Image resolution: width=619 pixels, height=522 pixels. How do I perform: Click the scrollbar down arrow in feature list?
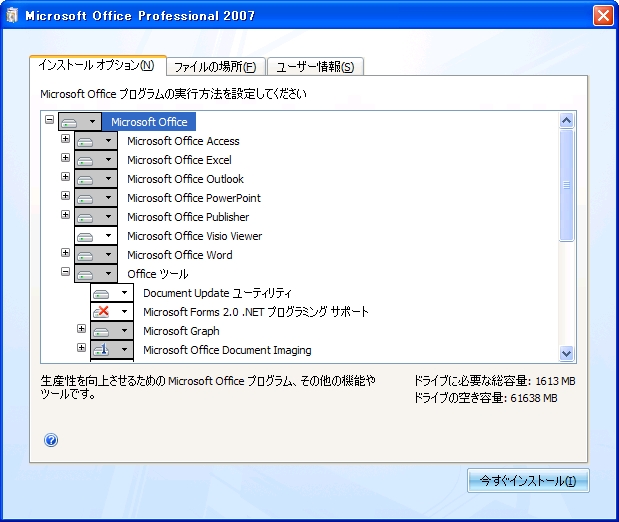[567, 353]
